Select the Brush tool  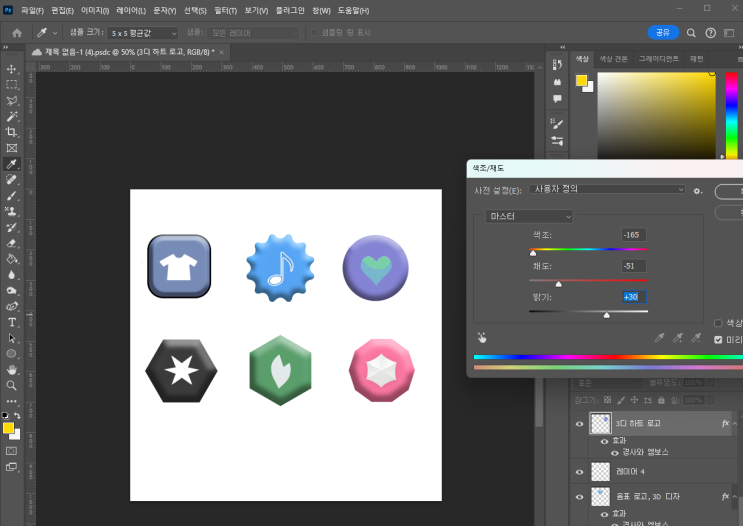[x=12, y=196]
